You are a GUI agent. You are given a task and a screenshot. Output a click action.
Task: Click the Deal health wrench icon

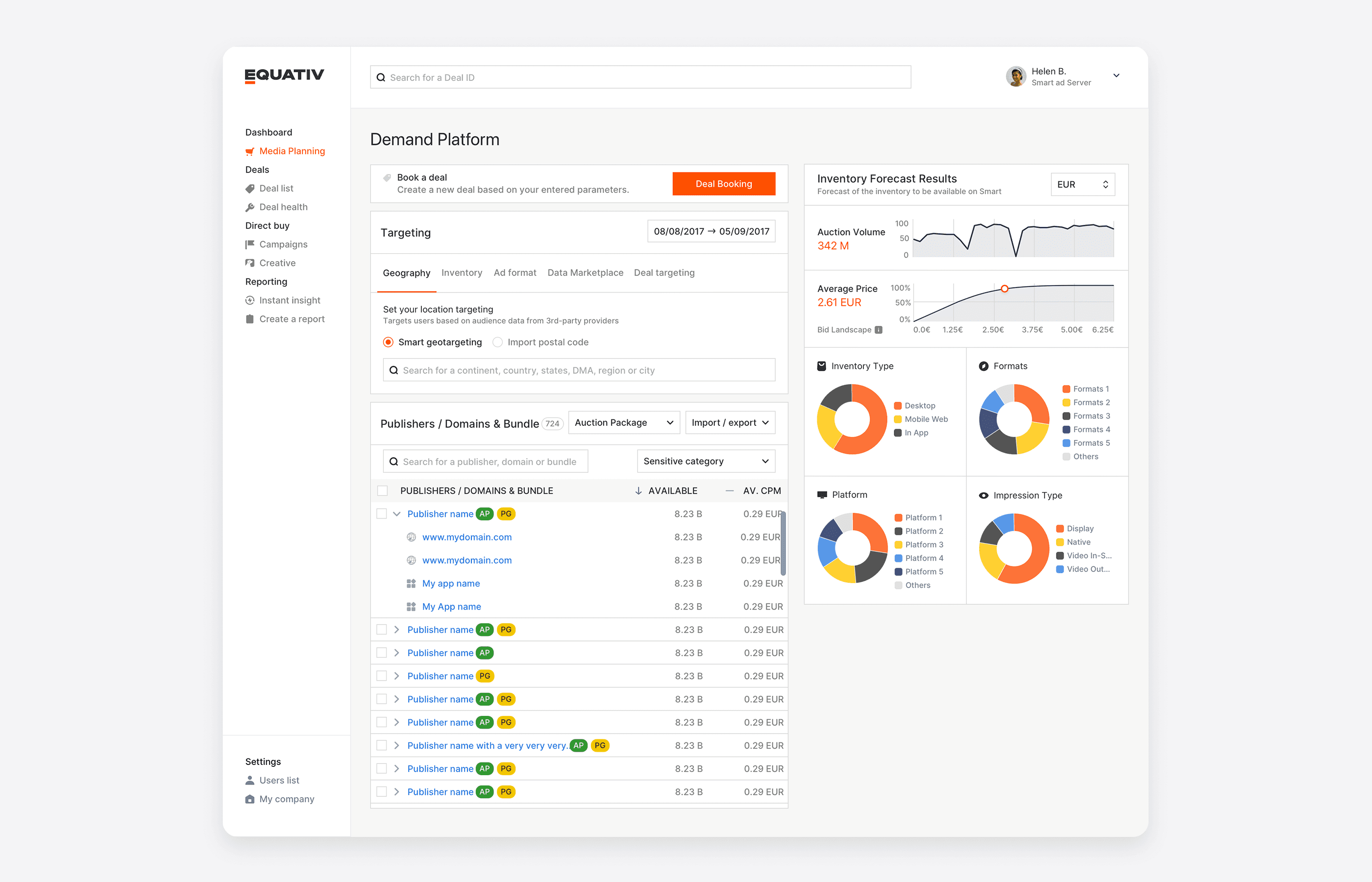click(250, 207)
